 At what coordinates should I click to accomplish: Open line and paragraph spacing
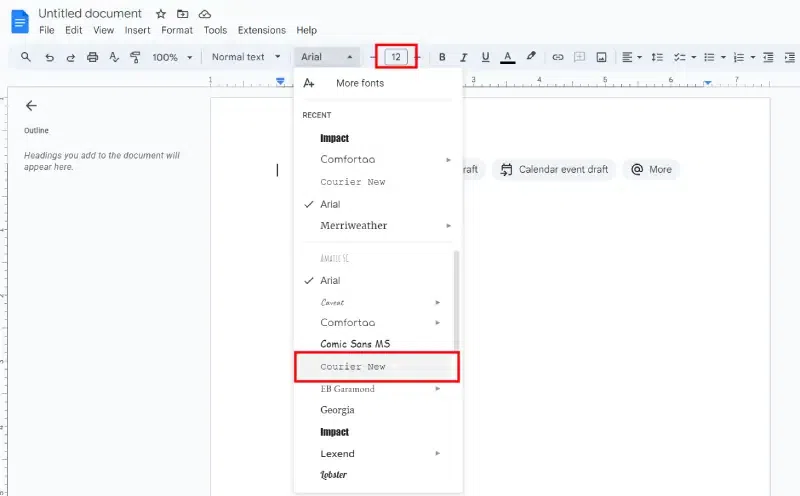pos(657,57)
